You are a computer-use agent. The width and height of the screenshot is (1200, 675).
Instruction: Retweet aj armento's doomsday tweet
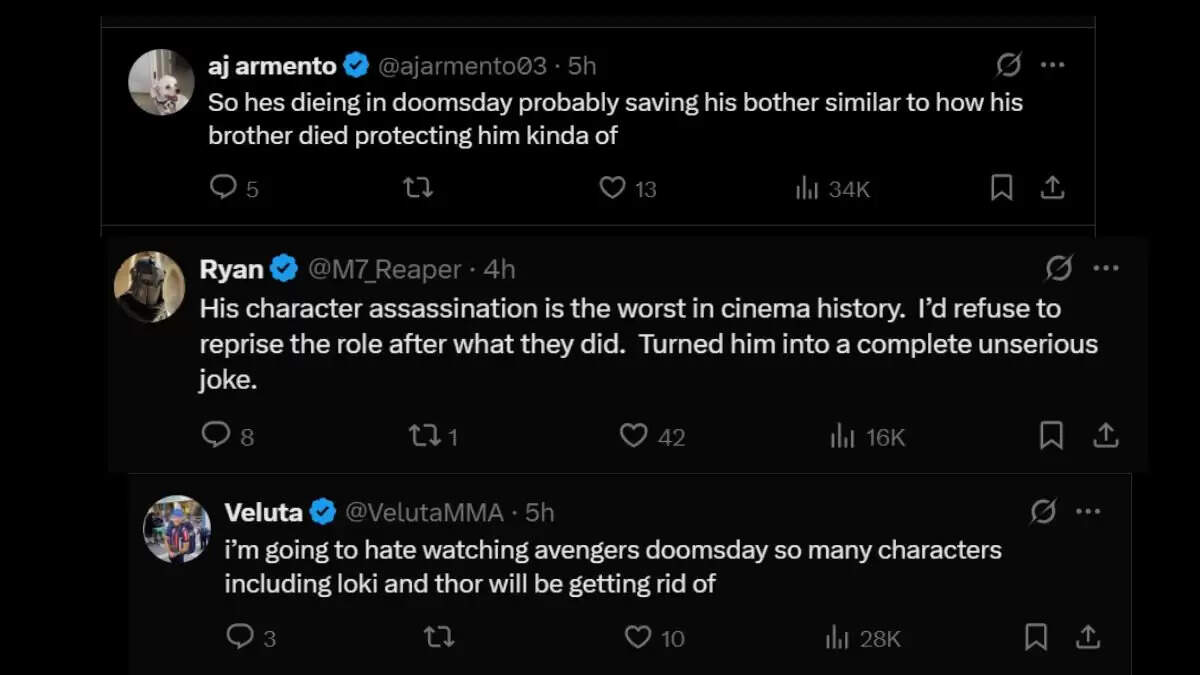(418, 187)
